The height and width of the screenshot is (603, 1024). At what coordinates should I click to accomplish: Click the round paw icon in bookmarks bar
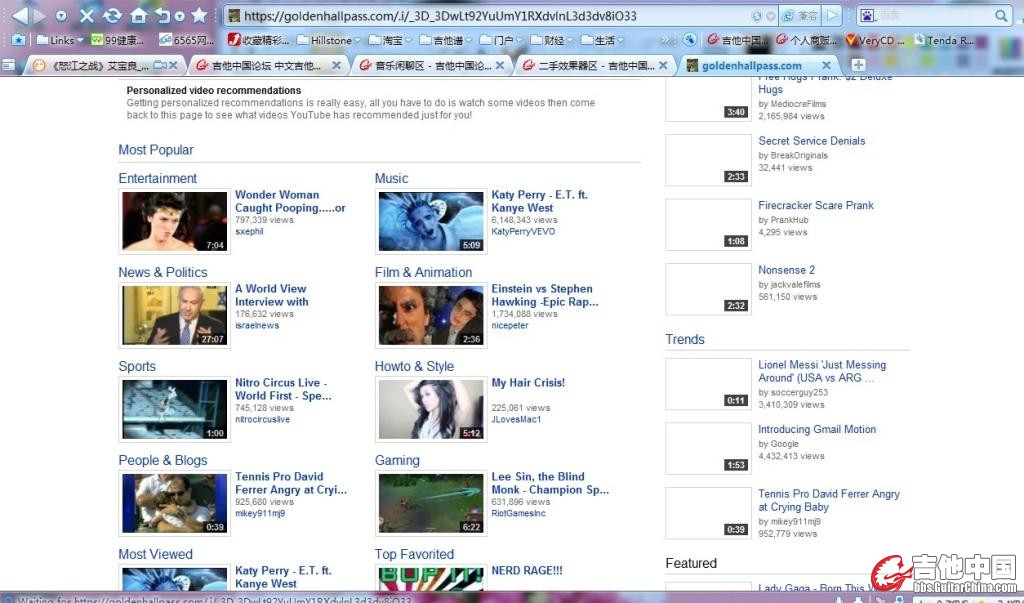pyautogui.click(x=690, y=40)
